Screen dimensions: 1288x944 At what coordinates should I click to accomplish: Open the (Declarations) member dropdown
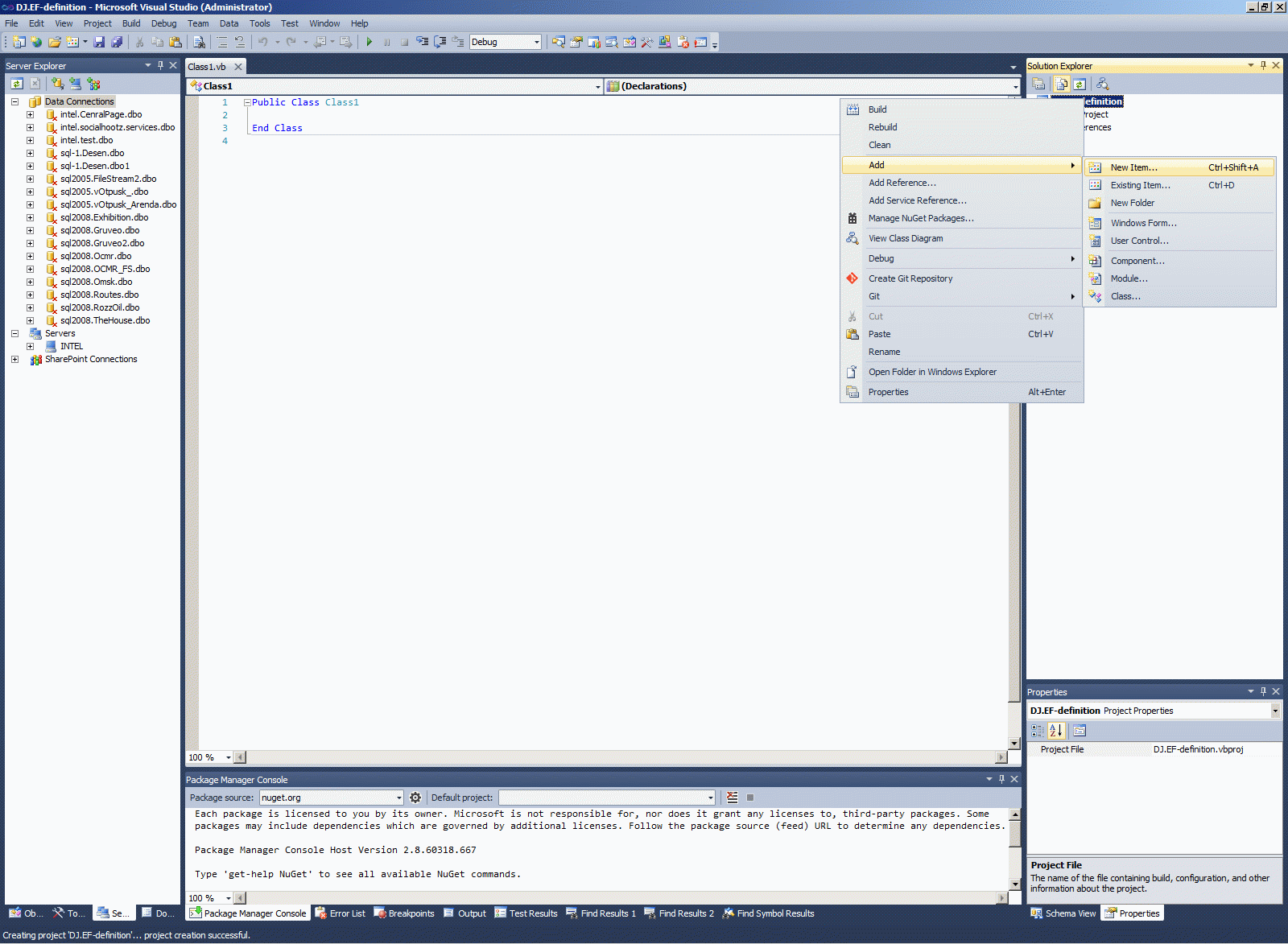pyautogui.click(x=1015, y=86)
